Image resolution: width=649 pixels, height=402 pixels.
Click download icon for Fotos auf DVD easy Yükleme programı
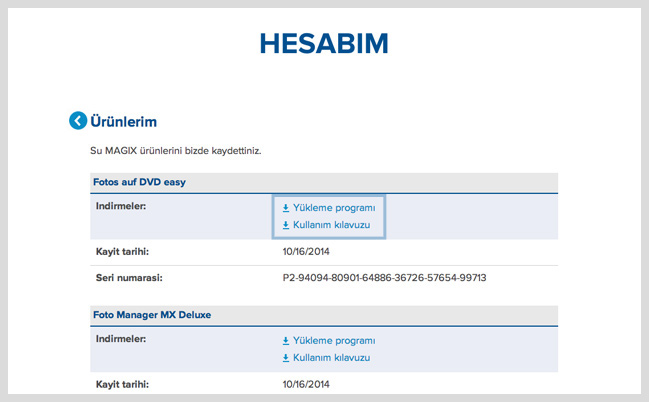286,208
